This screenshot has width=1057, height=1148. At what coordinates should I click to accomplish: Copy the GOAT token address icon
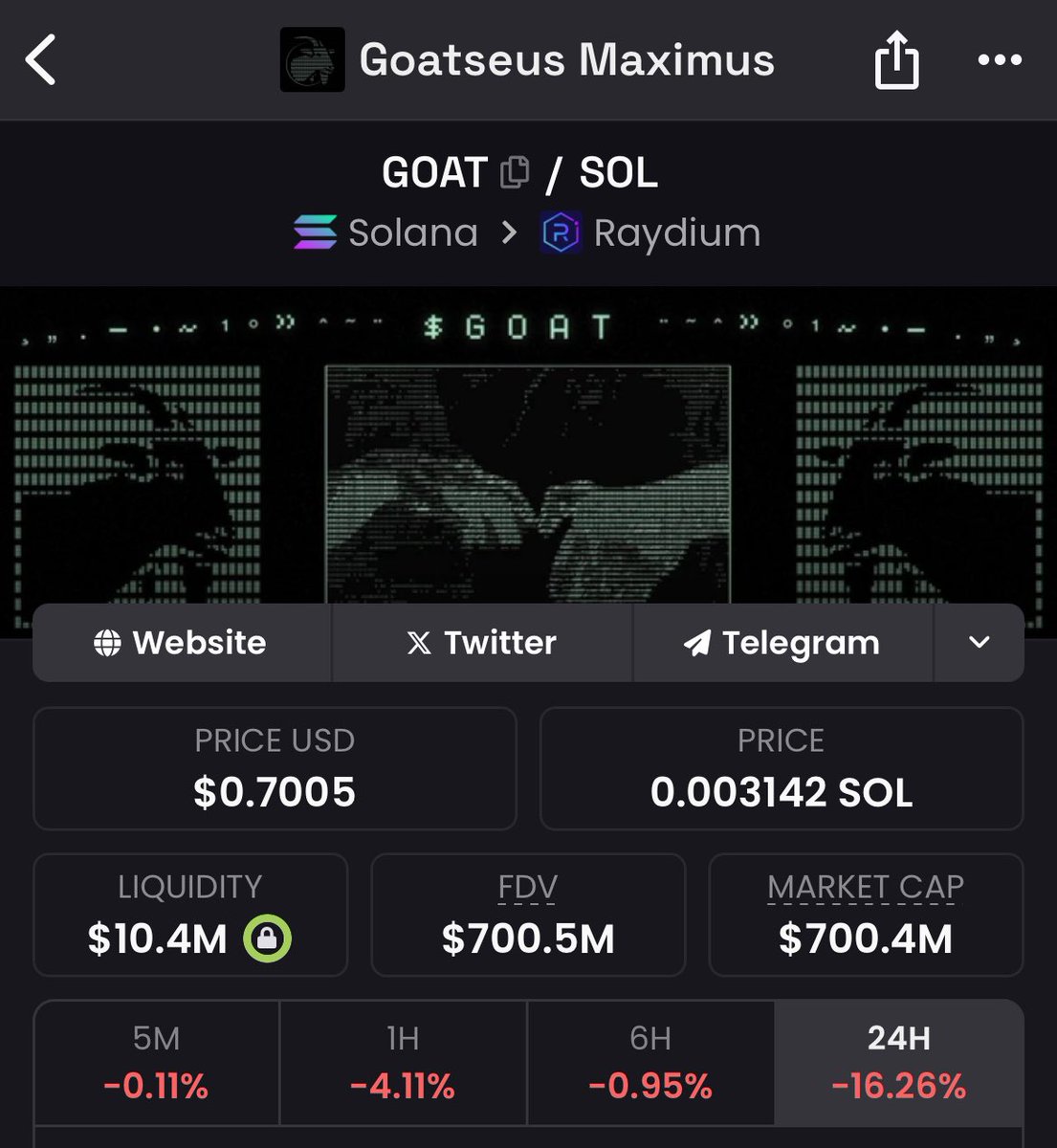(515, 172)
